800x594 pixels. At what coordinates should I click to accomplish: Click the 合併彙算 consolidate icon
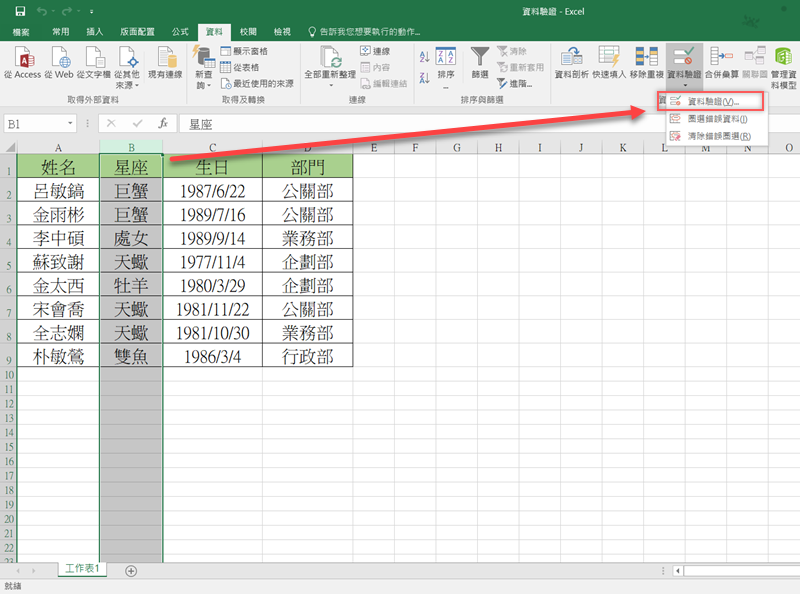[x=720, y=58]
